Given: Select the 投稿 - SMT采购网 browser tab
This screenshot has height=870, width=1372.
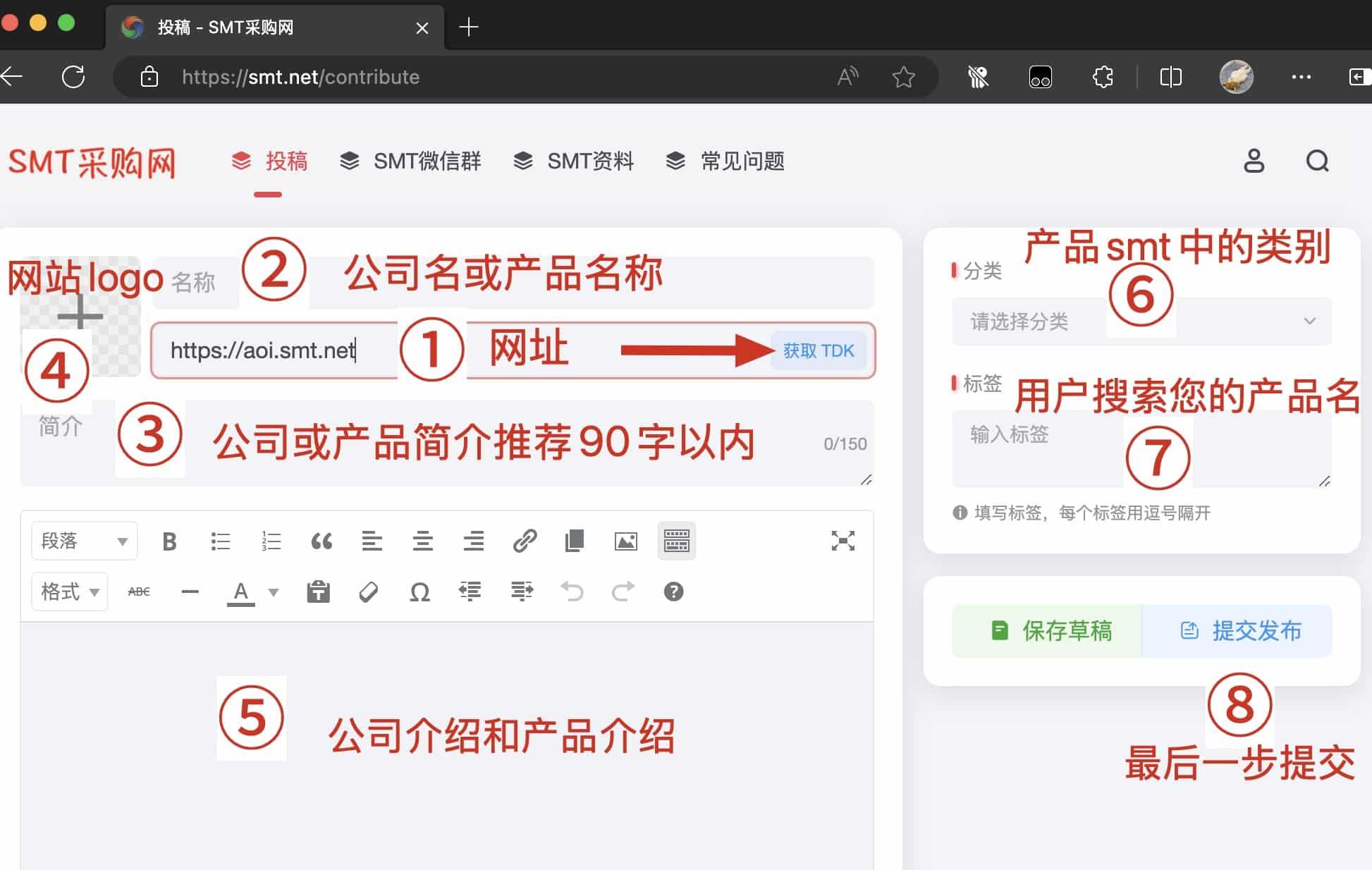Looking at the screenshot, I should pyautogui.click(x=275, y=27).
